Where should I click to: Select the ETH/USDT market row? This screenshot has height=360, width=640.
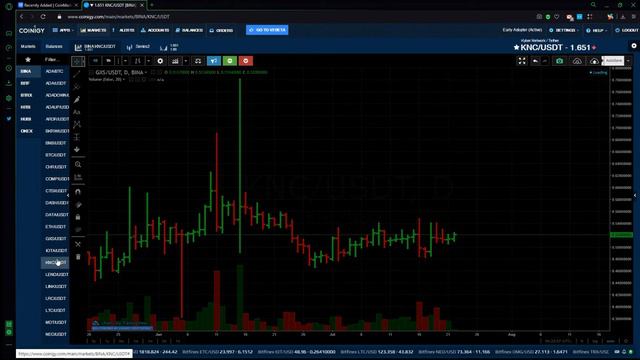[x=55, y=227]
